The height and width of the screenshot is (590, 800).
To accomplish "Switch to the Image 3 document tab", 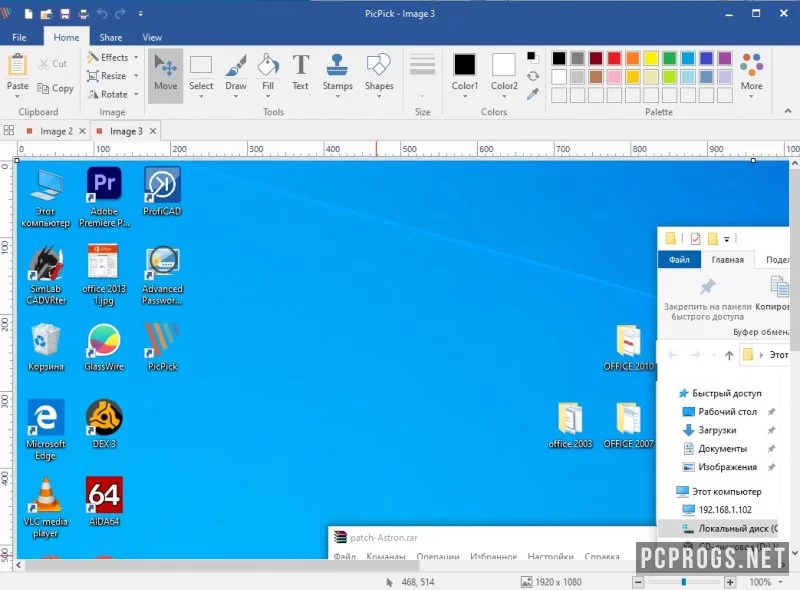I will coord(126,131).
